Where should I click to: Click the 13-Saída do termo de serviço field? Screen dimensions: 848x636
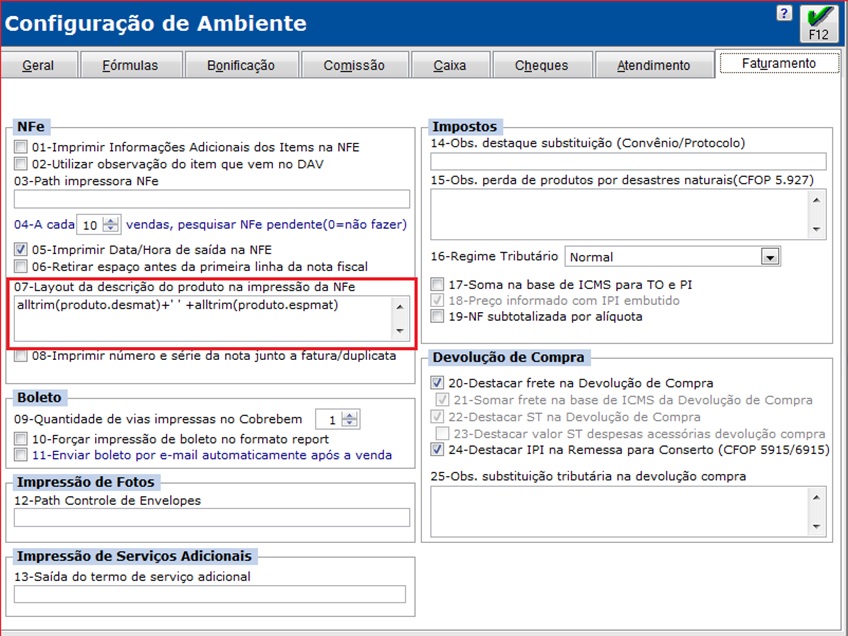(x=210, y=594)
